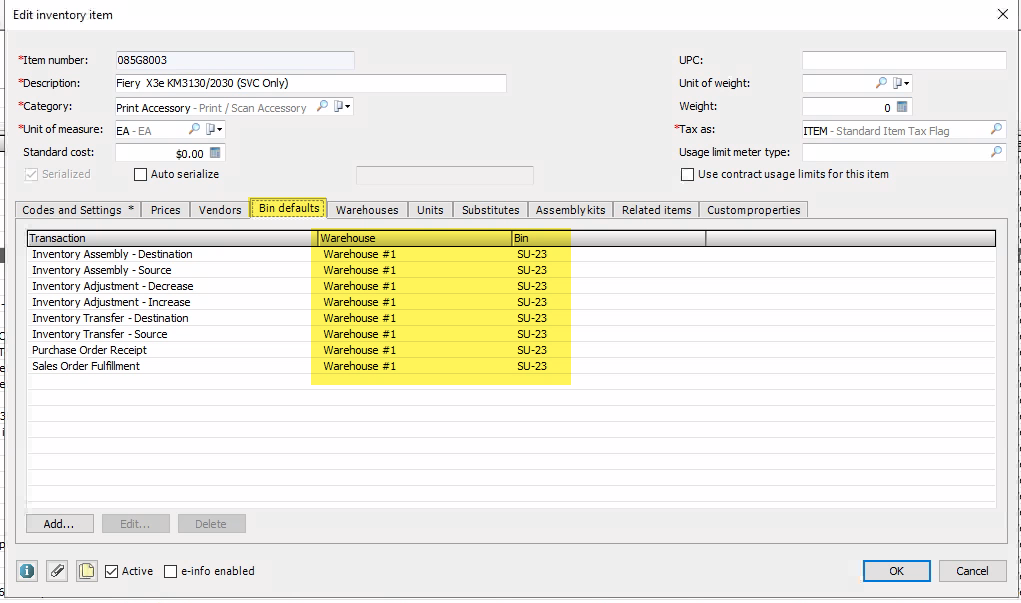Open the Category quick-menu dropdown icon

(343, 106)
